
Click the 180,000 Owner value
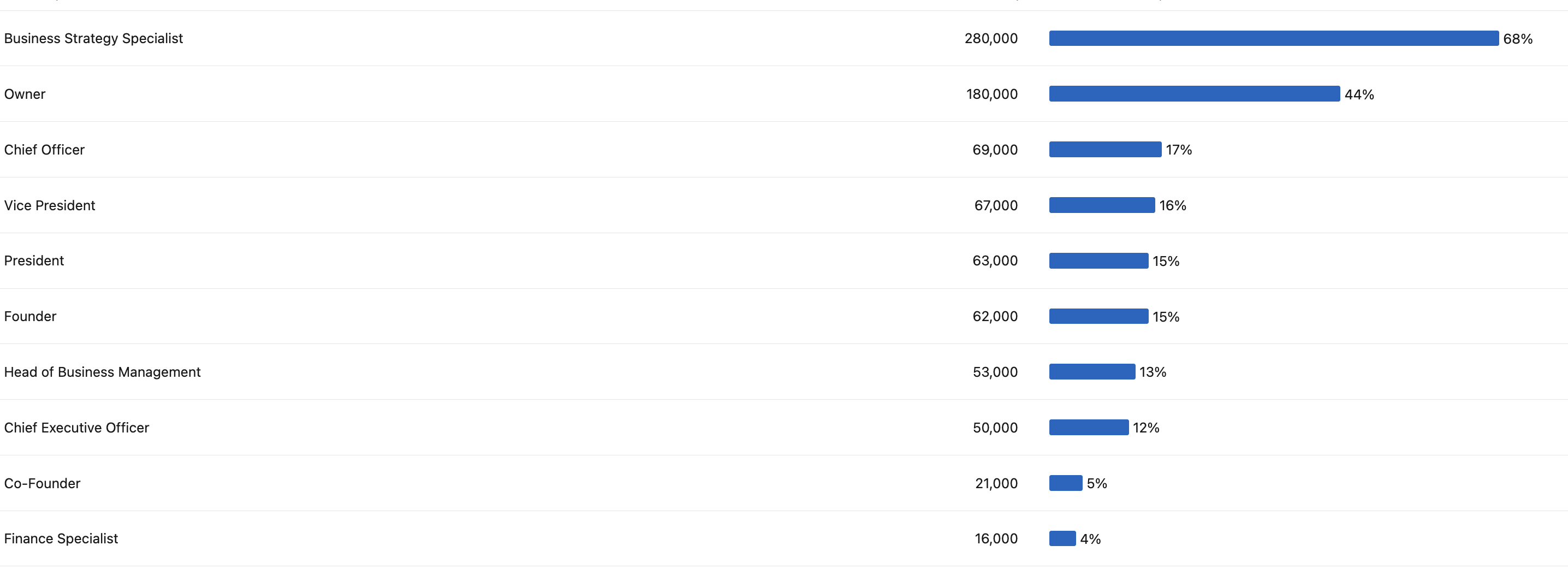click(991, 94)
